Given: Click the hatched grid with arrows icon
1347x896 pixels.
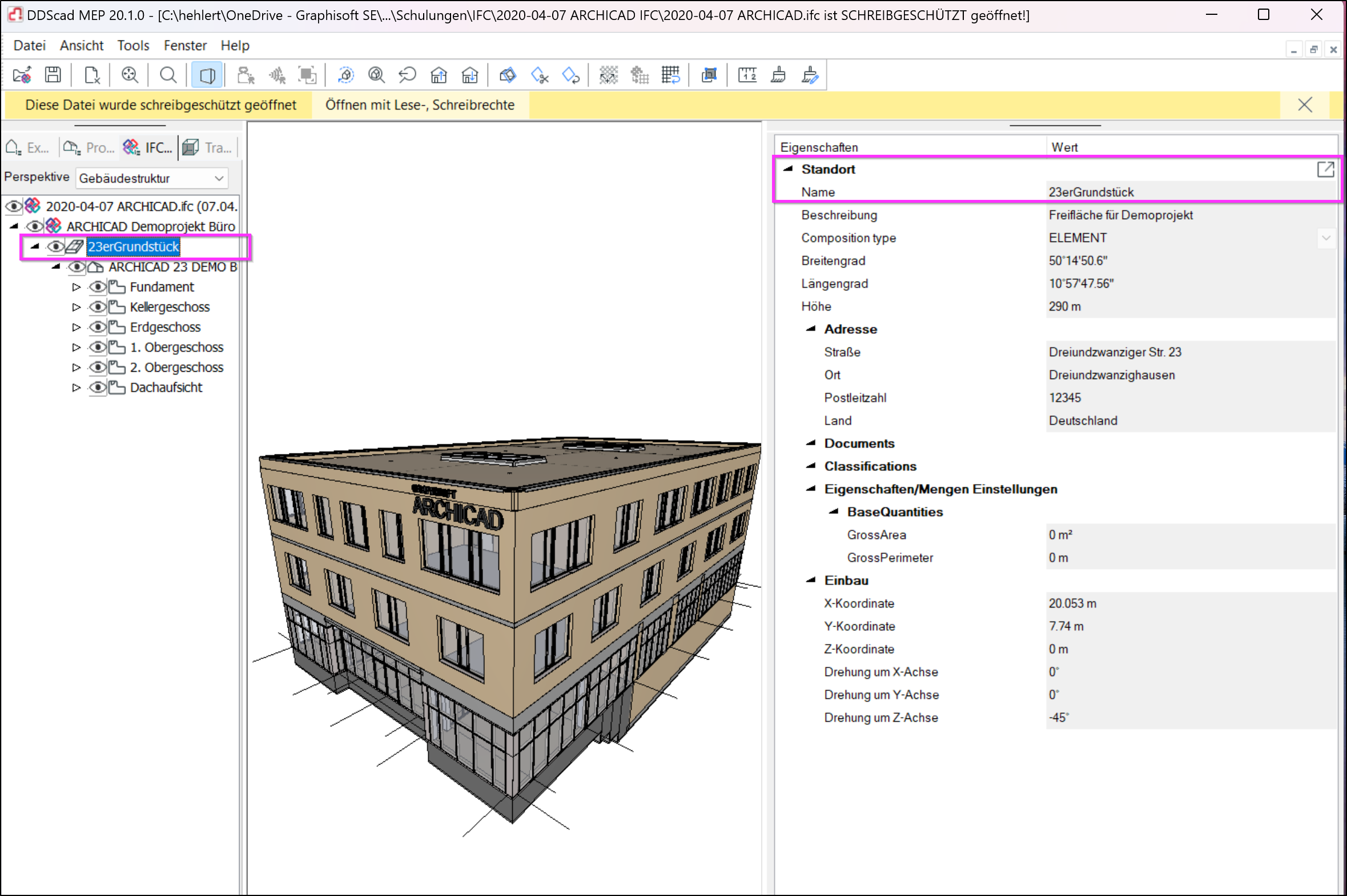Looking at the screenshot, I should pos(608,75).
